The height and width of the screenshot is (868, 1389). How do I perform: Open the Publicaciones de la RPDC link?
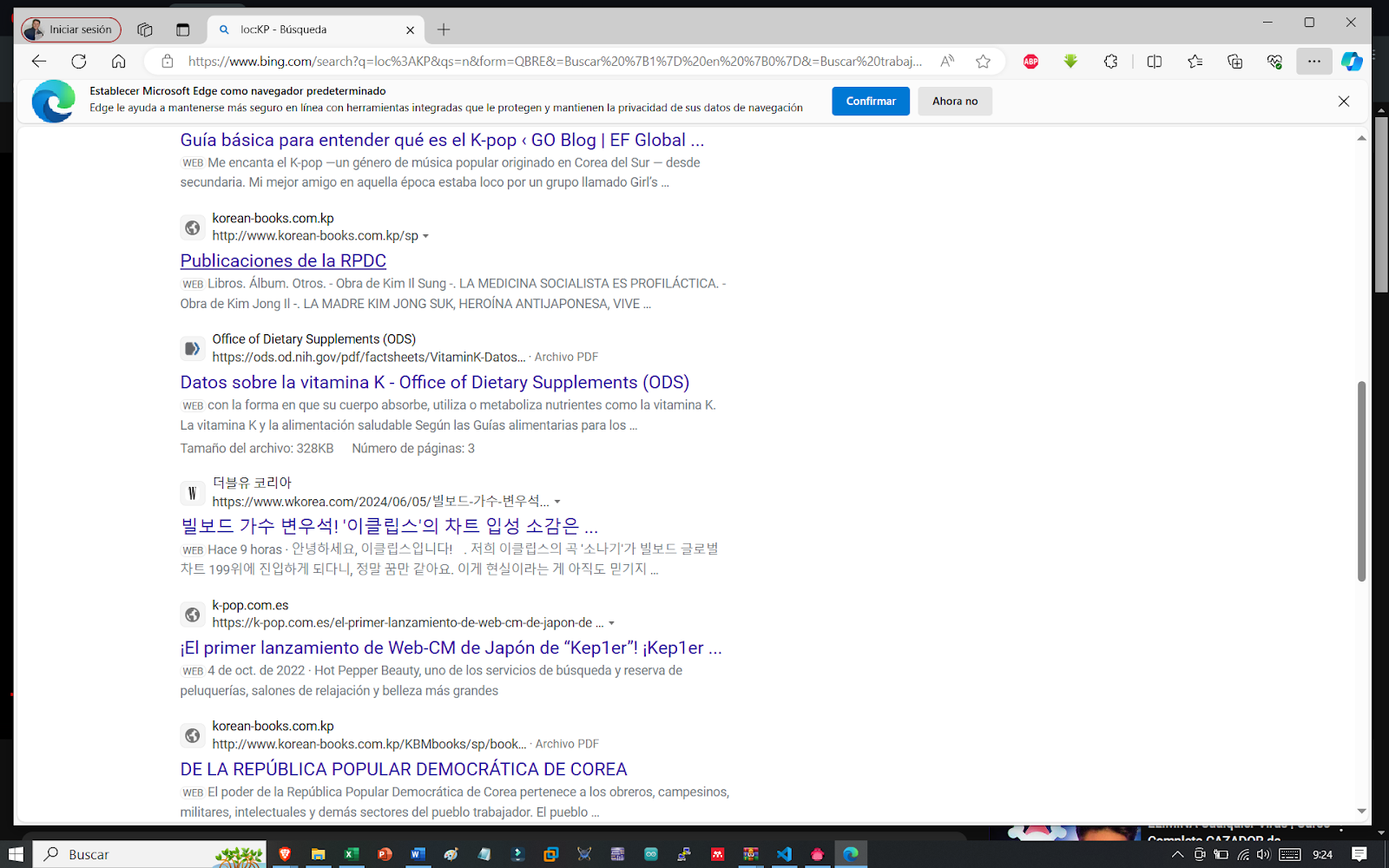[x=283, y=260]
